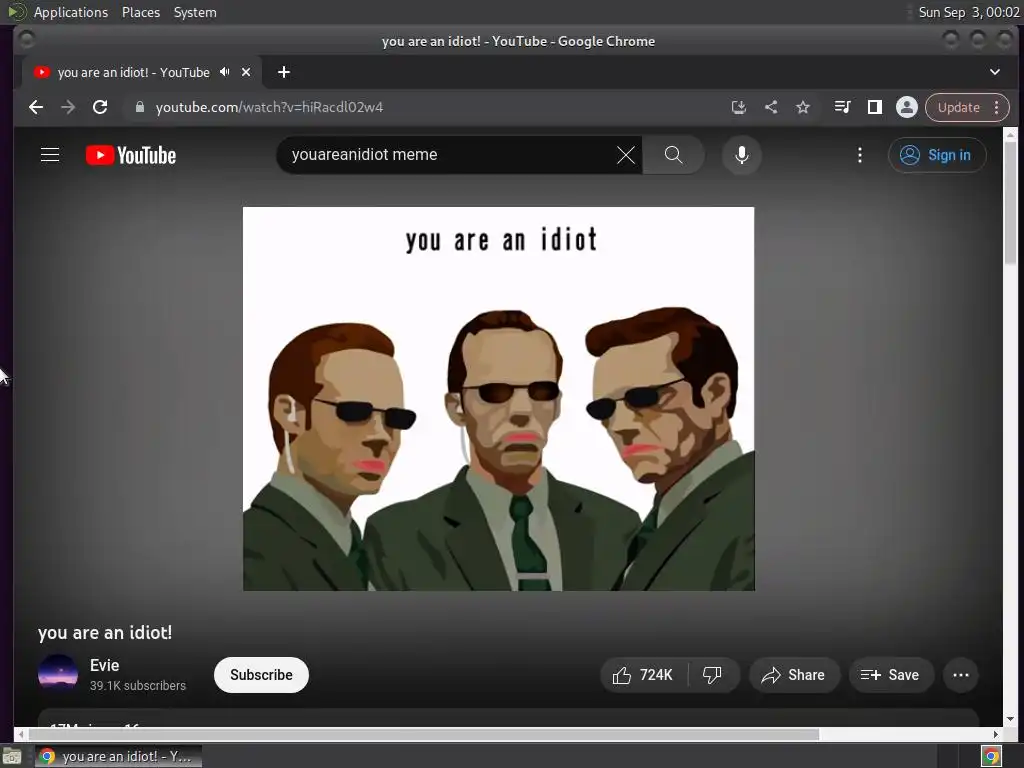The height and width of the screenshot is (768, 1024).
Task: Open the tab search dropdown chevron
Action: (995, 72)
